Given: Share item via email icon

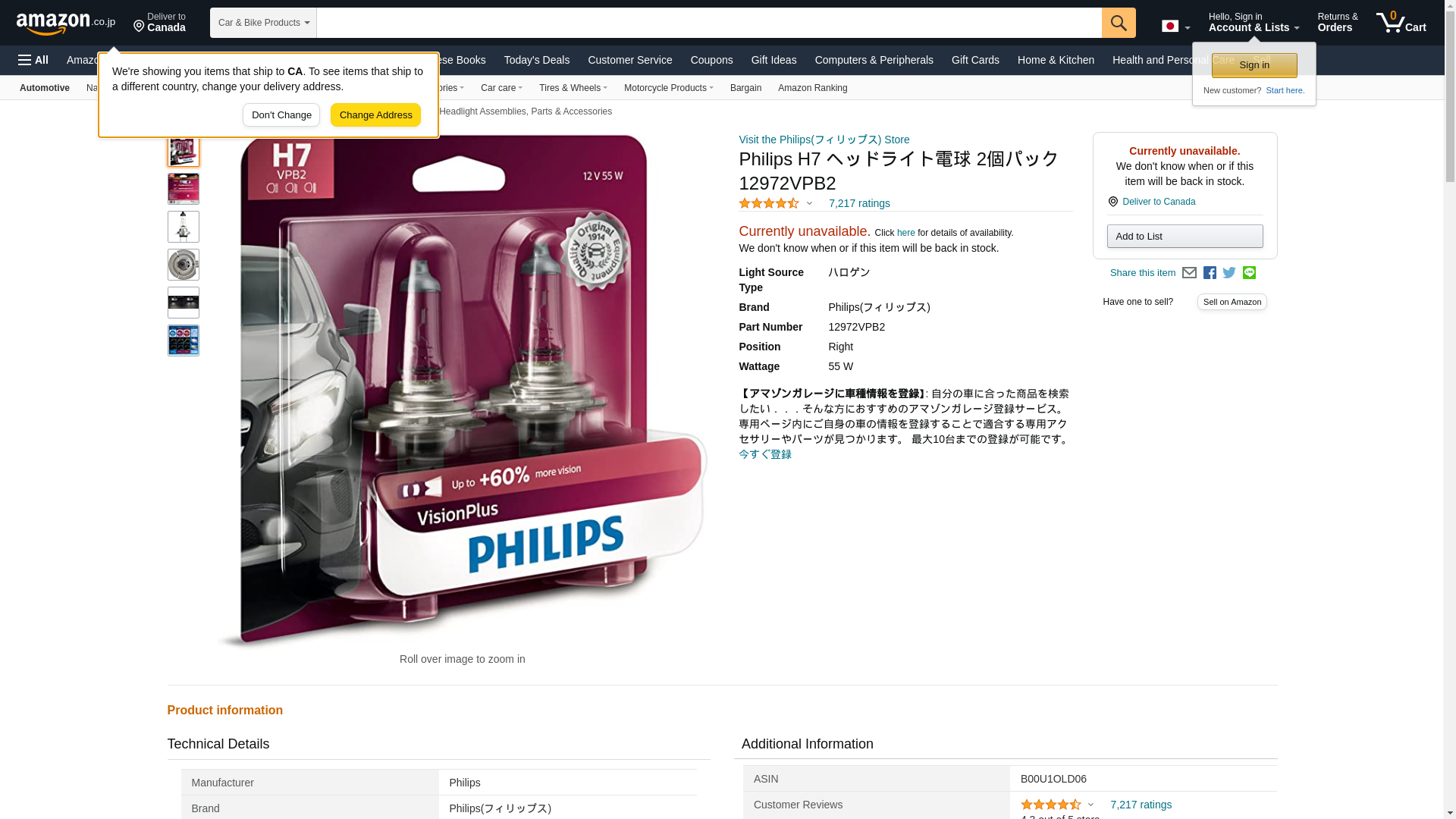Looking at the screenshot, I should 1189,273.
